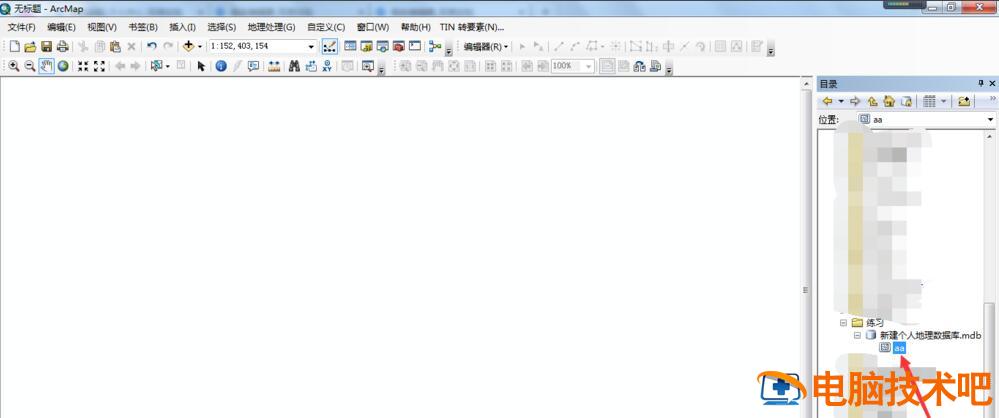
Task: Go up one level in Catalog
Action: tap(872, 101)
